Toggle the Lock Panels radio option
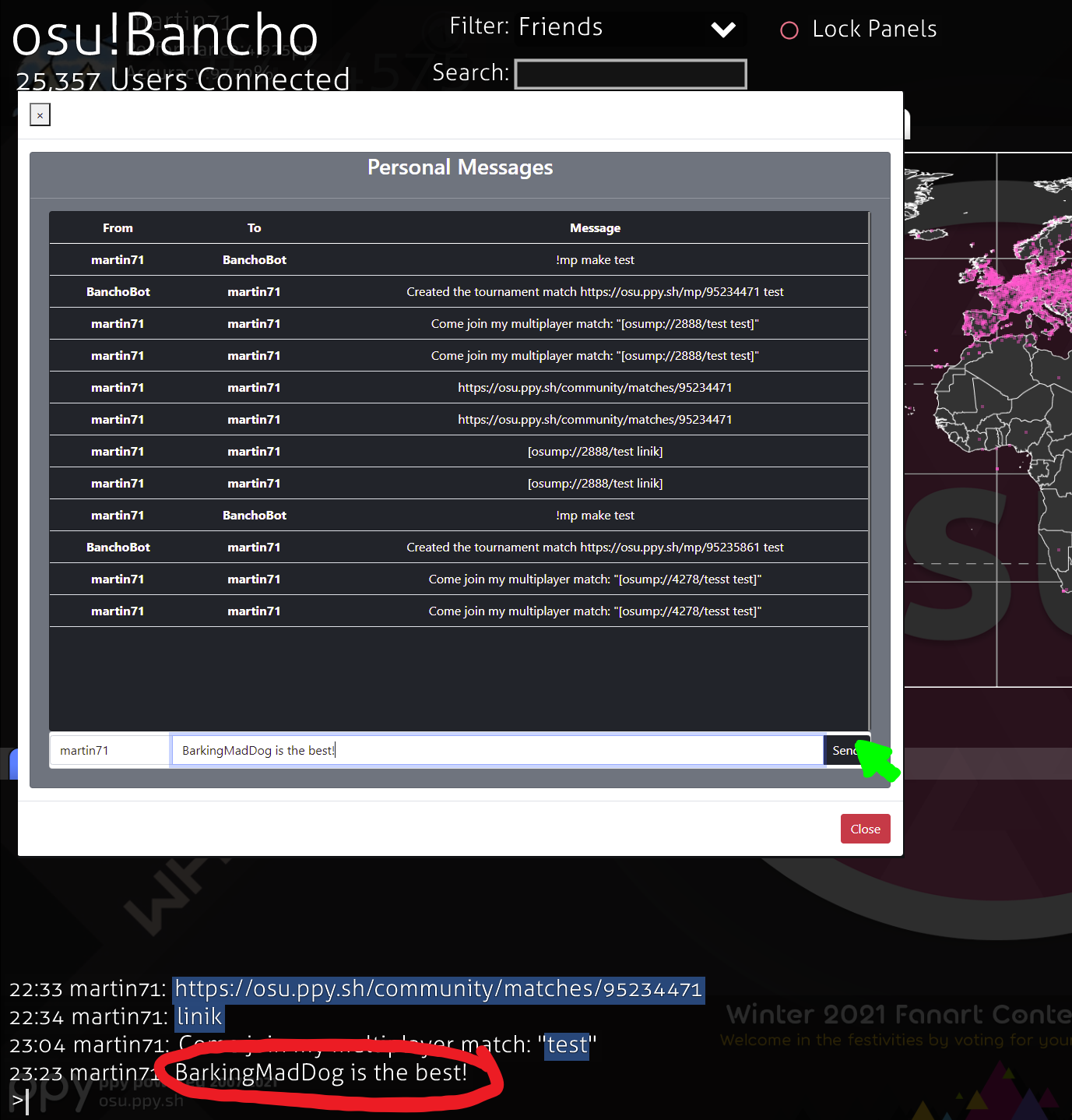The height and width of the screenshot is (1120, 1072). click(x=789, y=30)
